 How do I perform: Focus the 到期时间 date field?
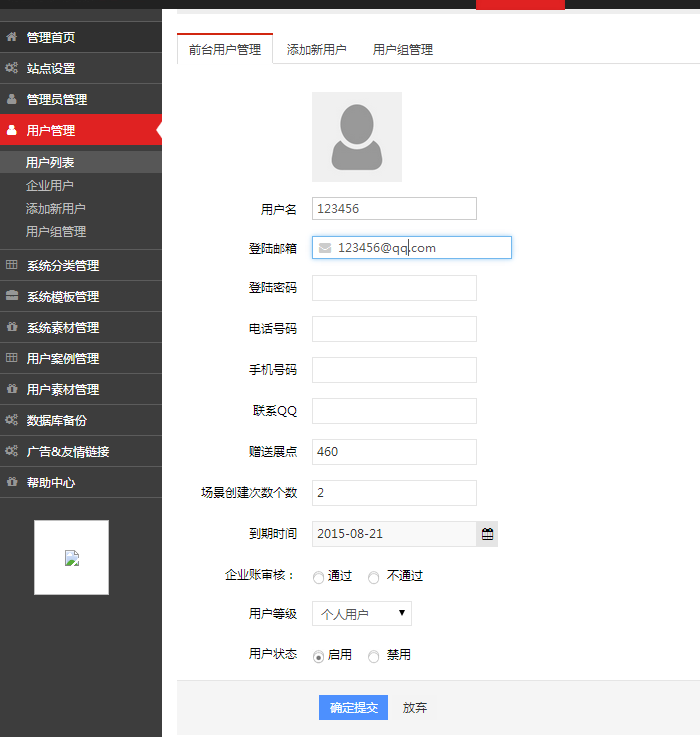[394, 534]
